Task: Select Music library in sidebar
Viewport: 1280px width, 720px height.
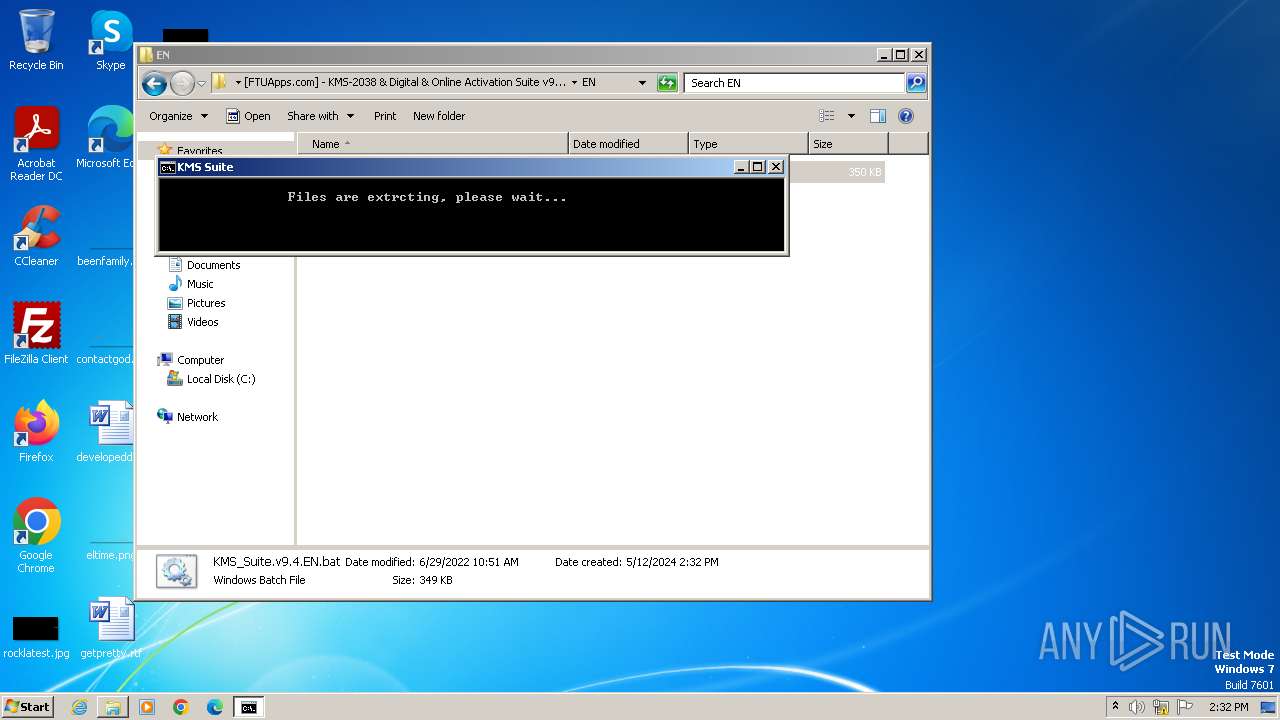Action: (191, 284)
